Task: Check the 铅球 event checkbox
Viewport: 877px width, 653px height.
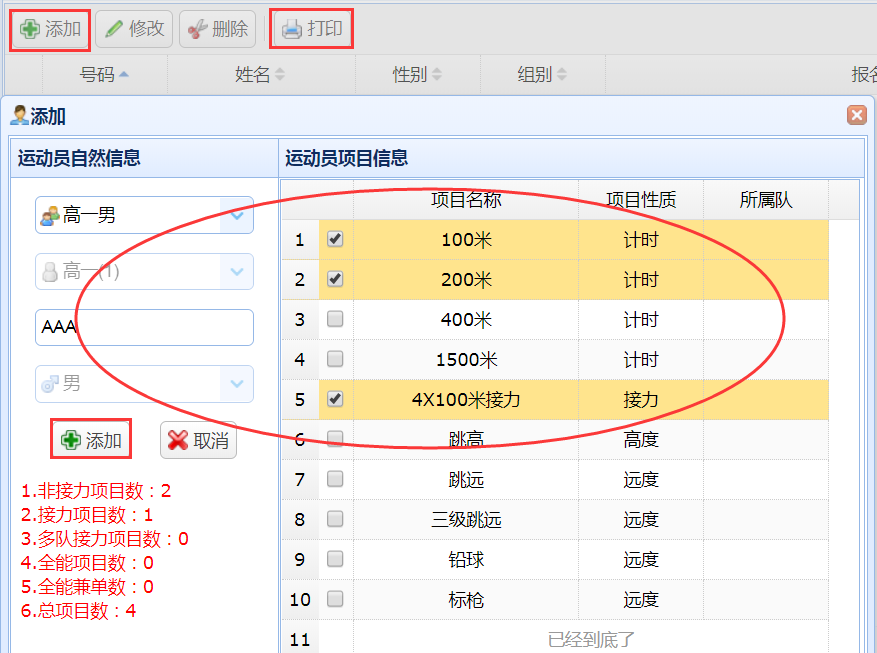Action: [x=335, y=559]
